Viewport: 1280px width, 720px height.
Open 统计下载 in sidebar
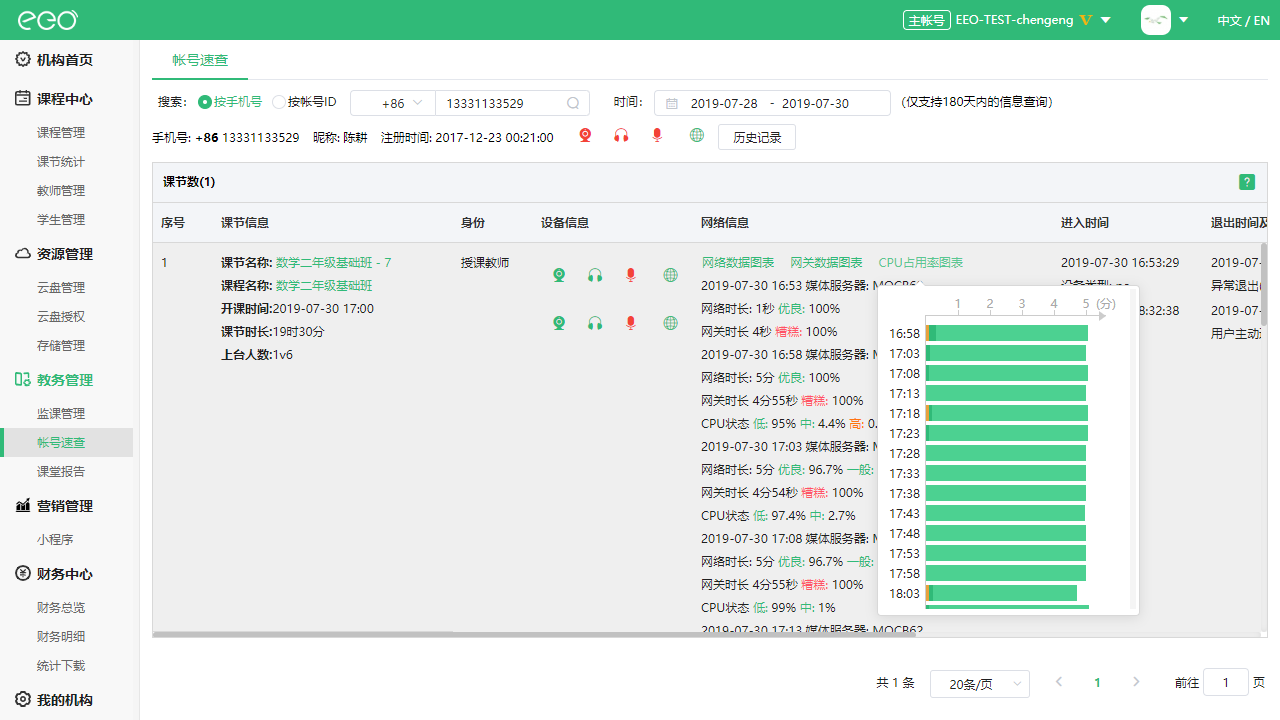pos(61,666)
